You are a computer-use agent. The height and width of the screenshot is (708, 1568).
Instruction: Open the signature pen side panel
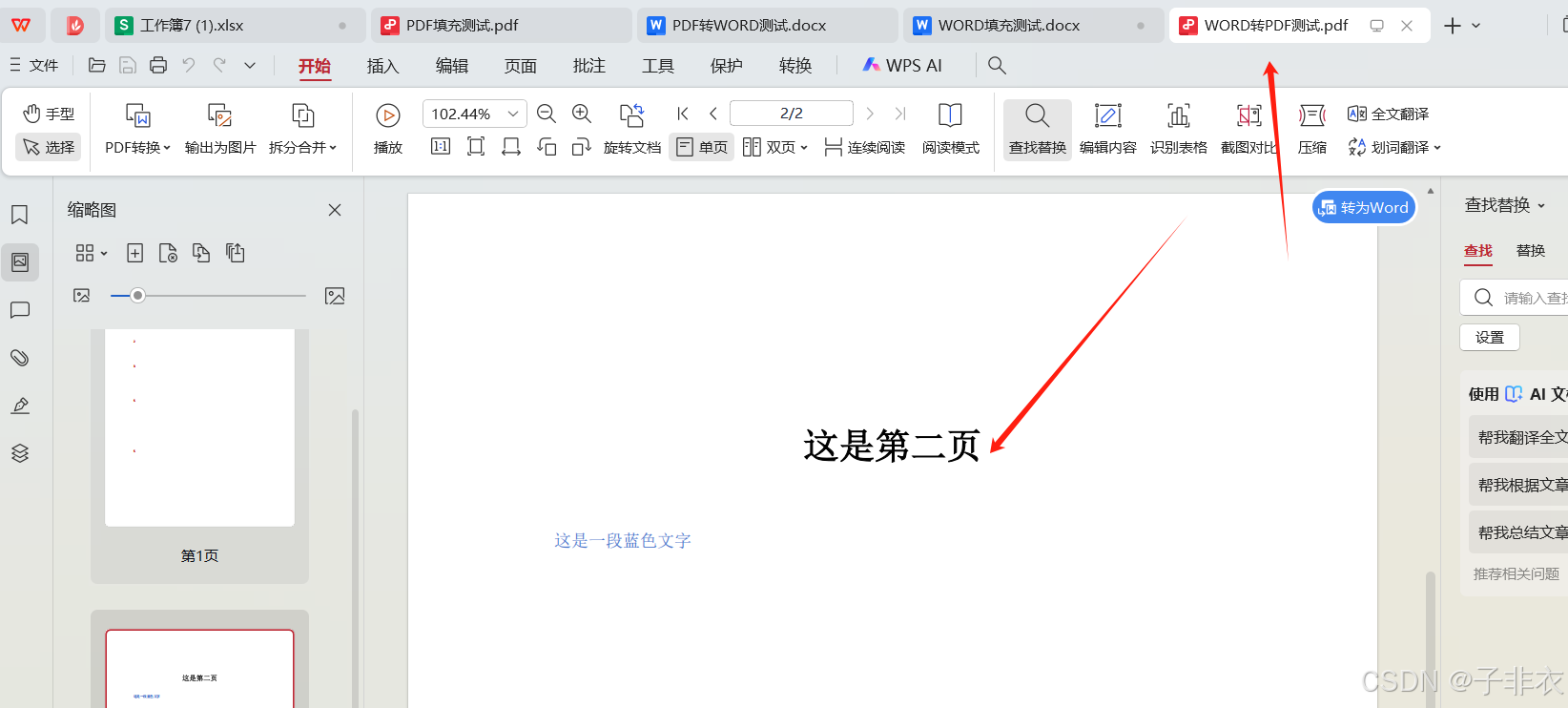tap(20, 406)
